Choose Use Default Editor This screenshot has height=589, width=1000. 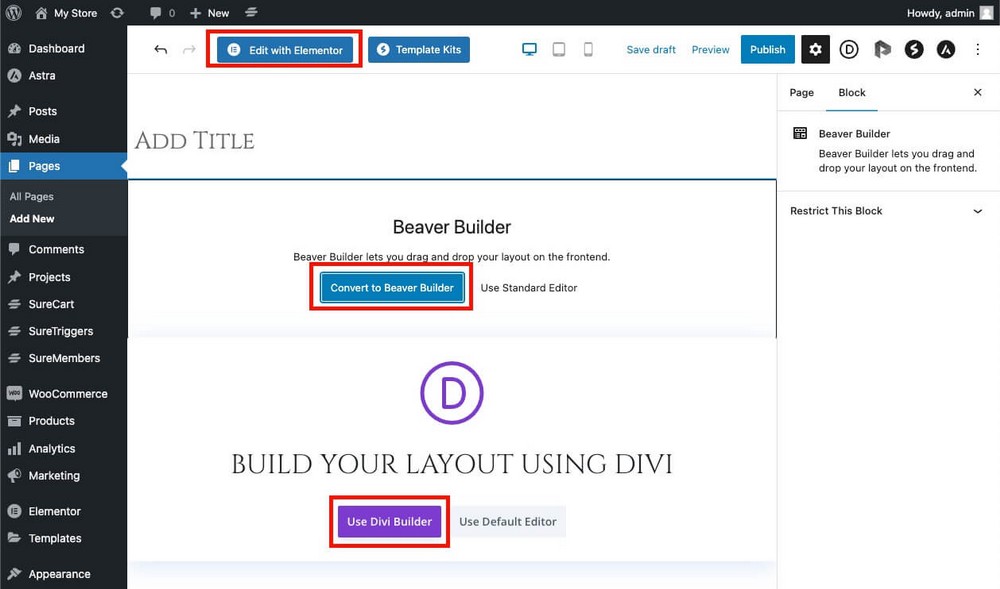point(508,521)
